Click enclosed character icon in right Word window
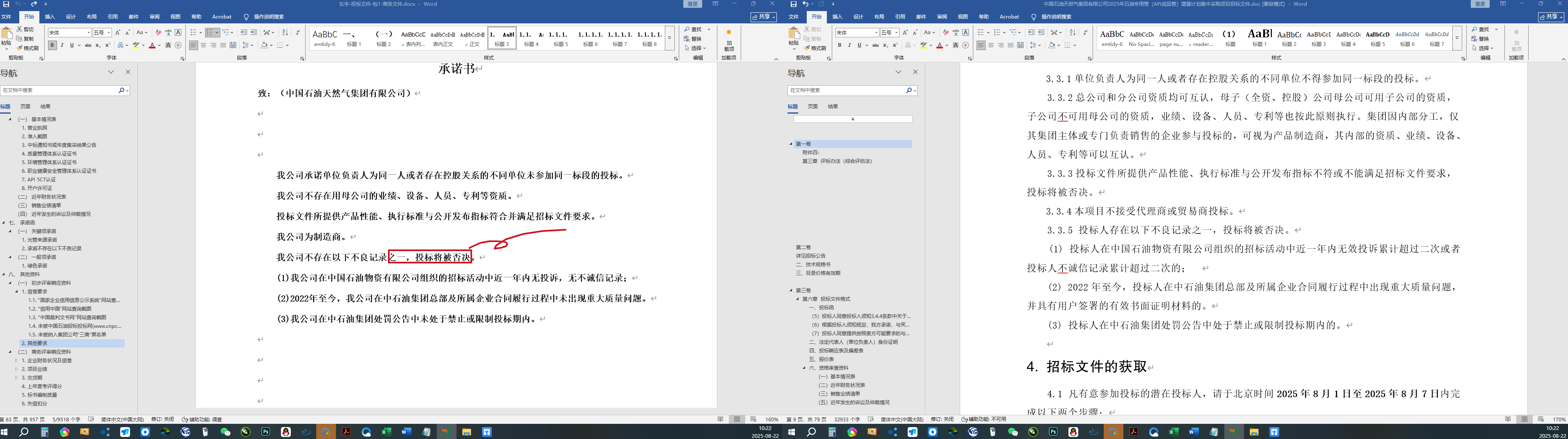 965,45
